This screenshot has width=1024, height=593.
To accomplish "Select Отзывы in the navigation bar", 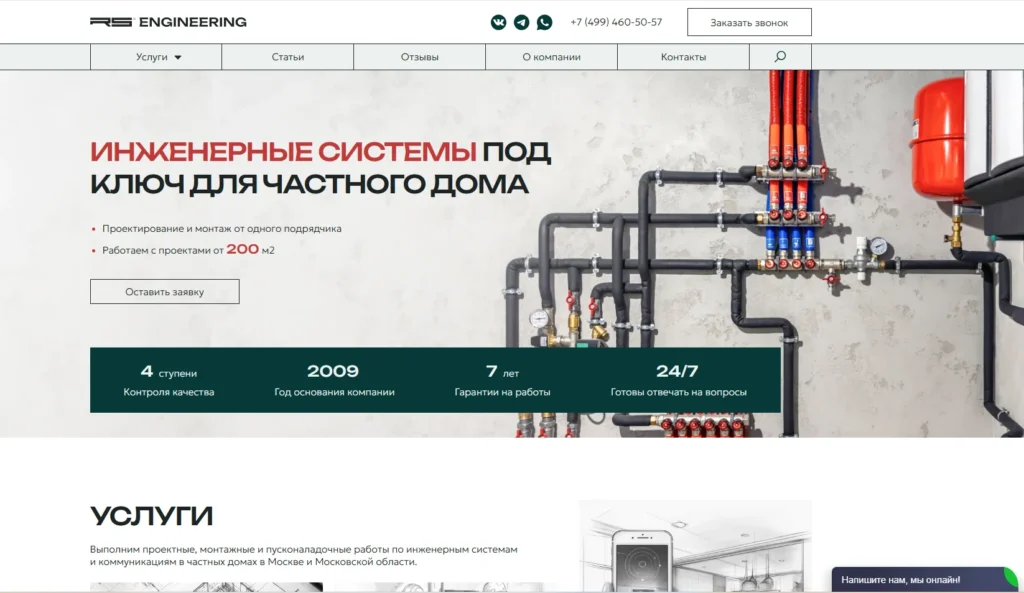I will (x=418, y=57).
